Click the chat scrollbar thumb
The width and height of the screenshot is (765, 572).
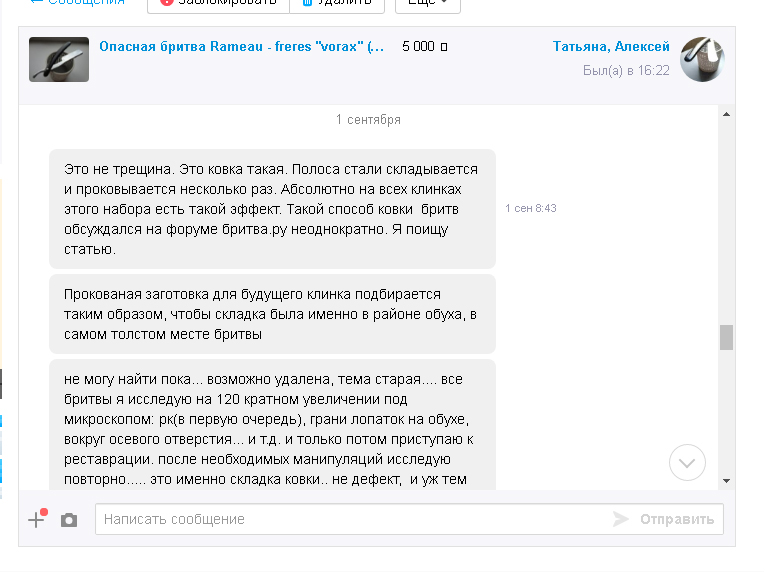[x=727, y=337]
